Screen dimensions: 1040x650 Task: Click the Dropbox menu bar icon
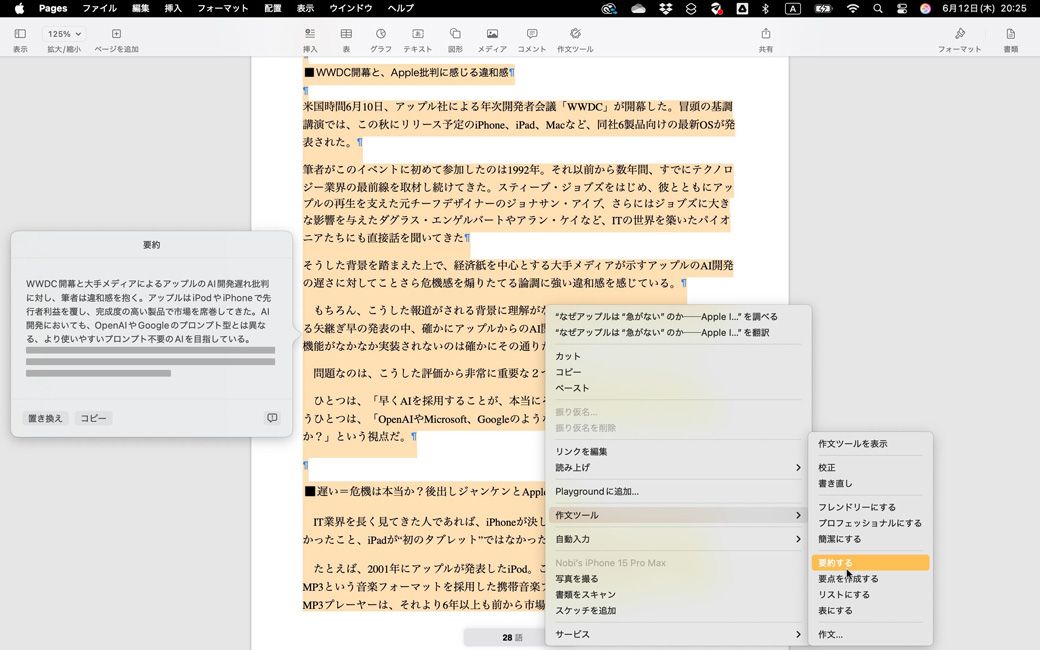(665, 9)
